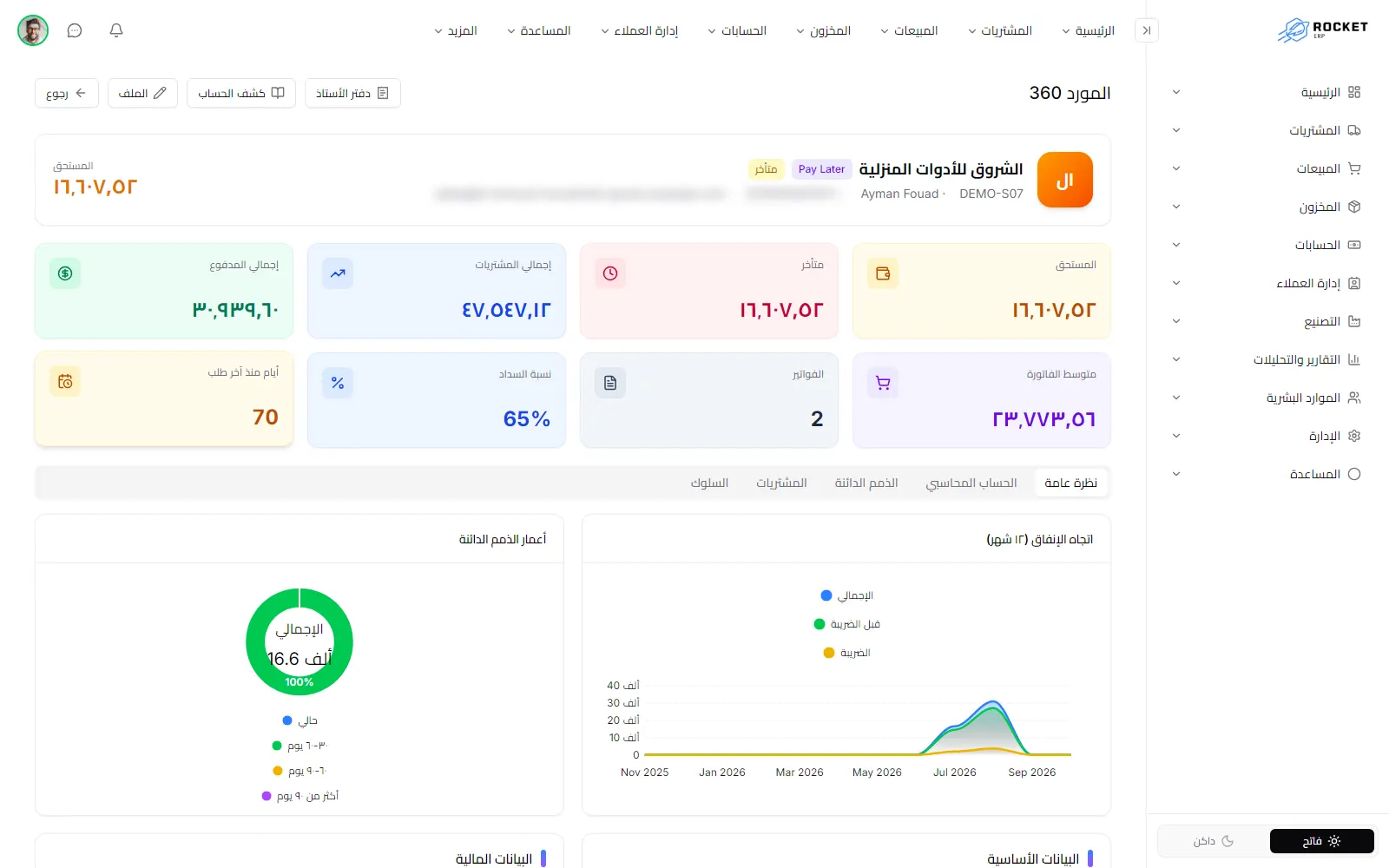Open the chat messages icon
Screen dimensions: 1389x868
(75, 30)
